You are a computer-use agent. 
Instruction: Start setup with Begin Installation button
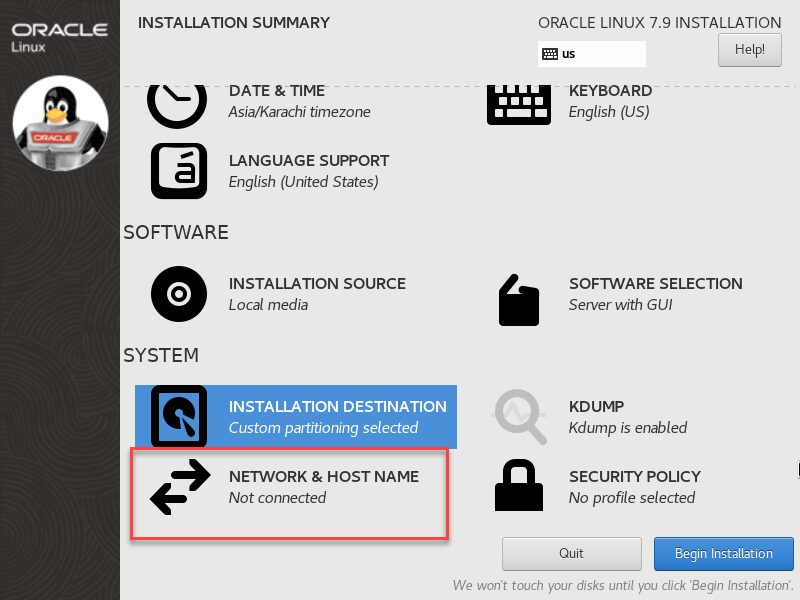pos(723,554)
